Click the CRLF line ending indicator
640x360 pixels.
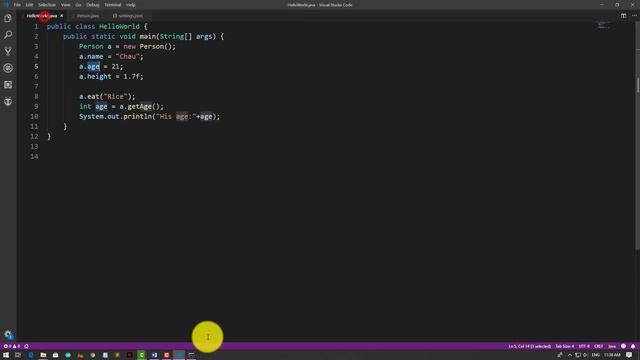pyautogui.click(x=599, y=346)
